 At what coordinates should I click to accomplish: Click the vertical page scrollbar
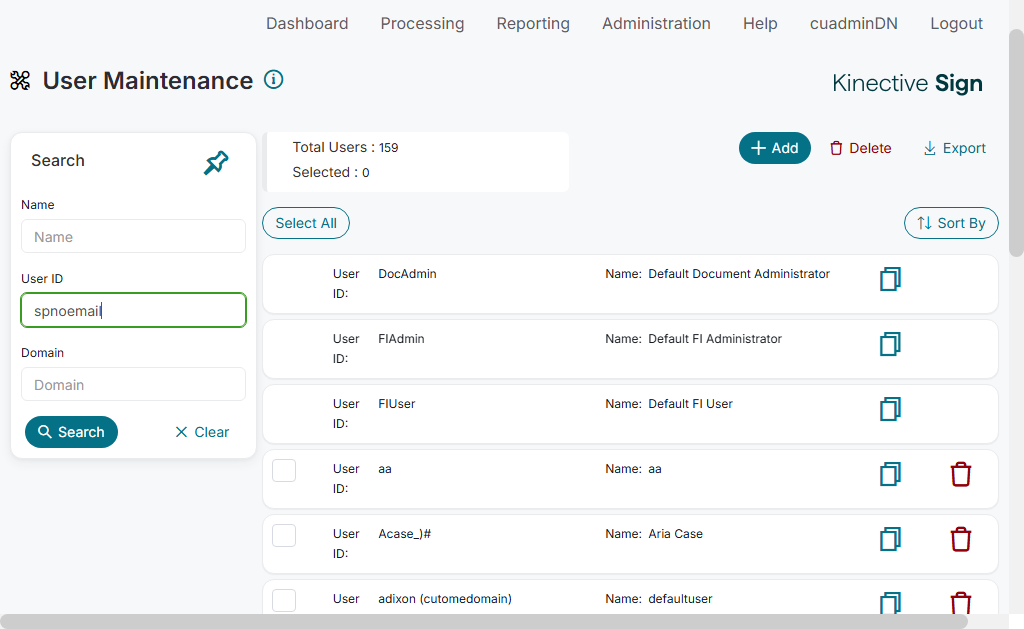[1016, 140]
